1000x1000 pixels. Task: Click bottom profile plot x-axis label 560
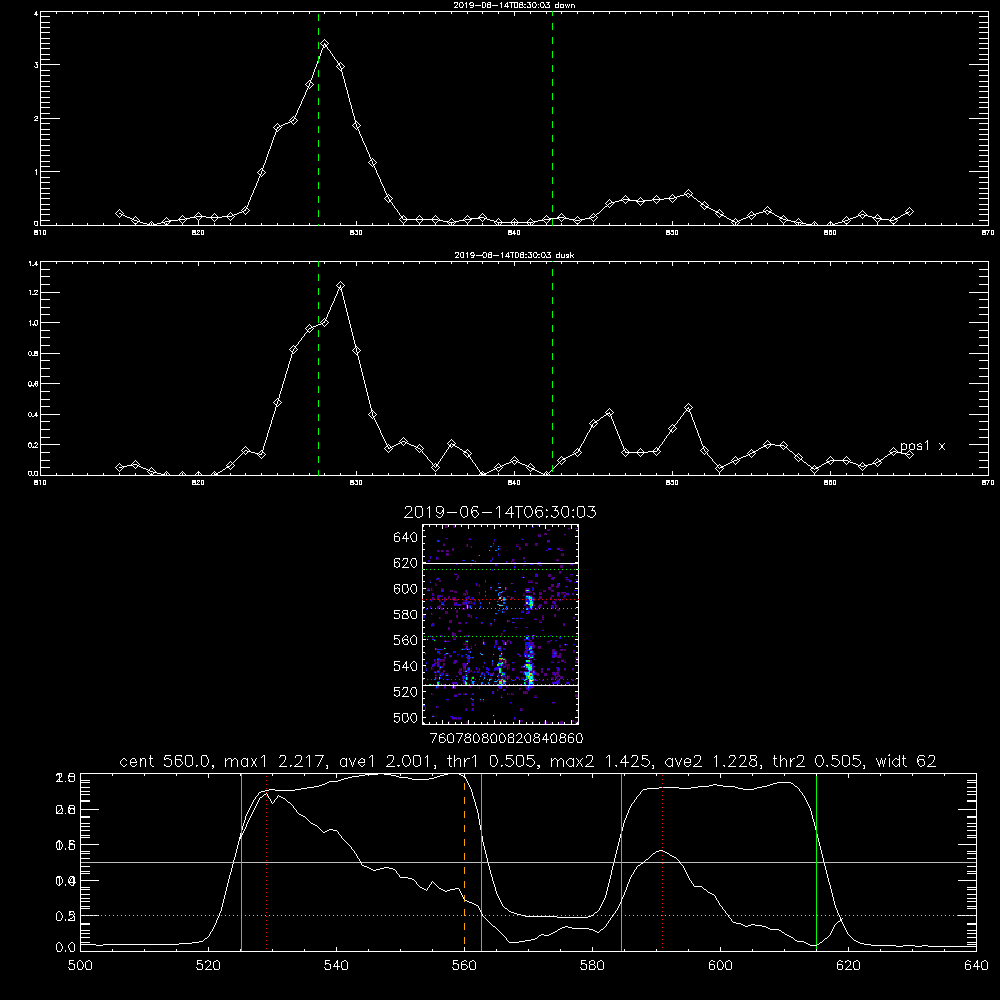(464, 966)
